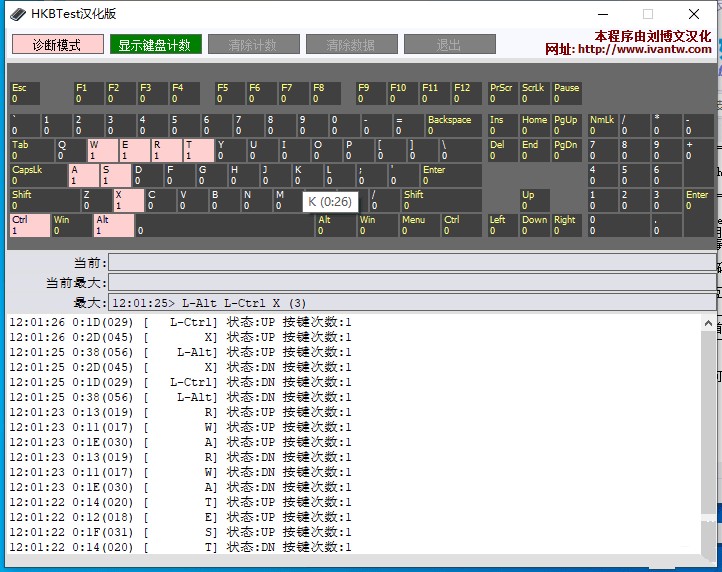722x572 pixels.
Task: Click the Up arrow key cell
Action: point(535,200)
